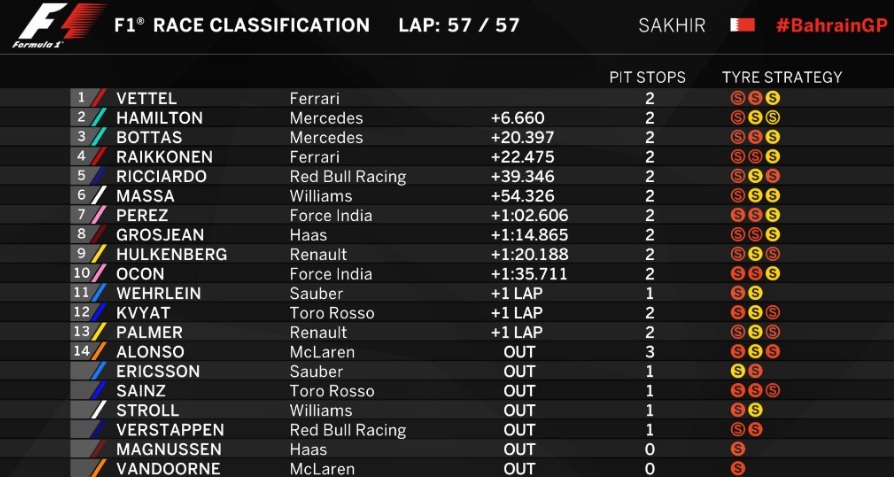The height and width of the screenshot is (477, 894).
Task: Select the SAKHIR location label
Action: click(x=672, y=25)
